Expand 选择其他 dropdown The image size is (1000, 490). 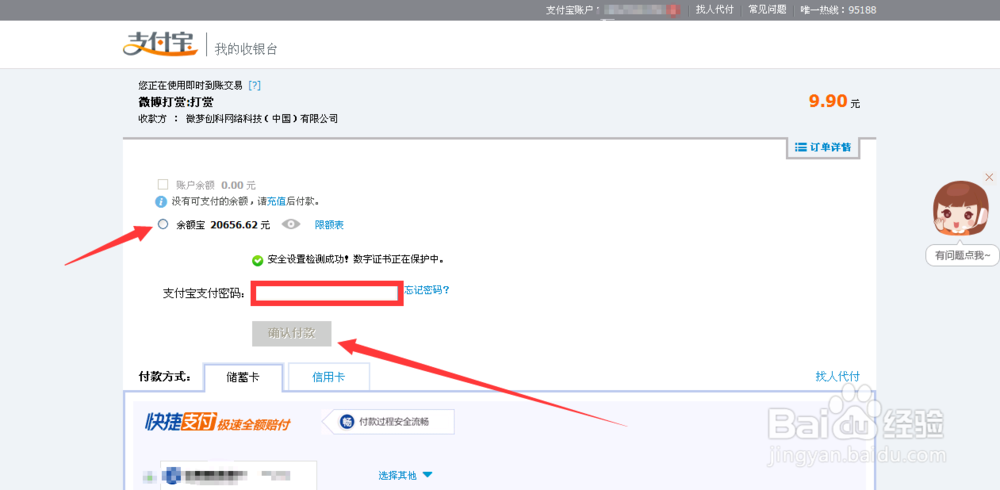tap(405, 475)
